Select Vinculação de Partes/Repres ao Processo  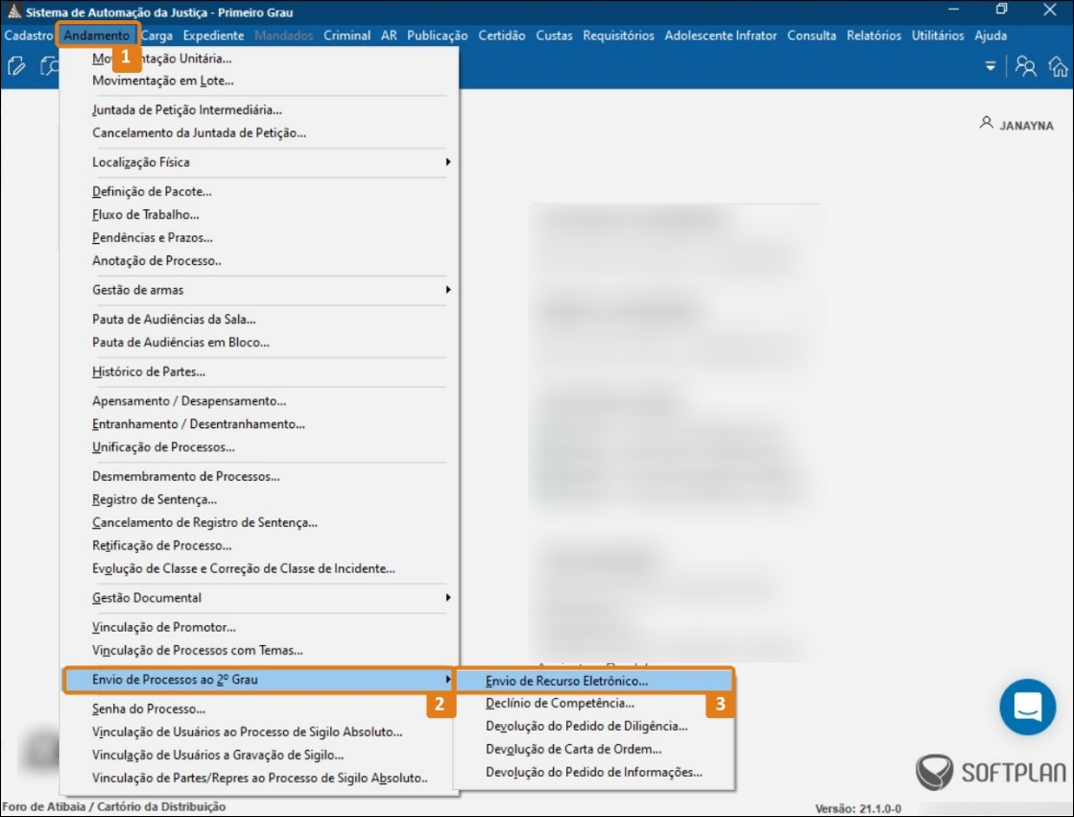pos(259,779)
